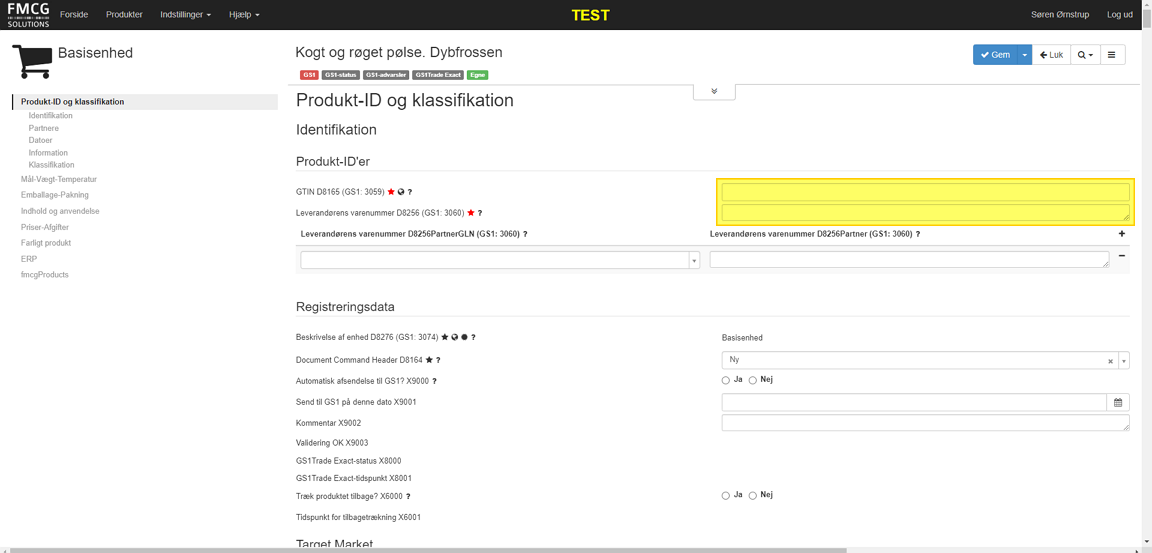Expand the double-chevron header panel toggle
Viewport: 1152px width, 553px height.
[714, 91]
